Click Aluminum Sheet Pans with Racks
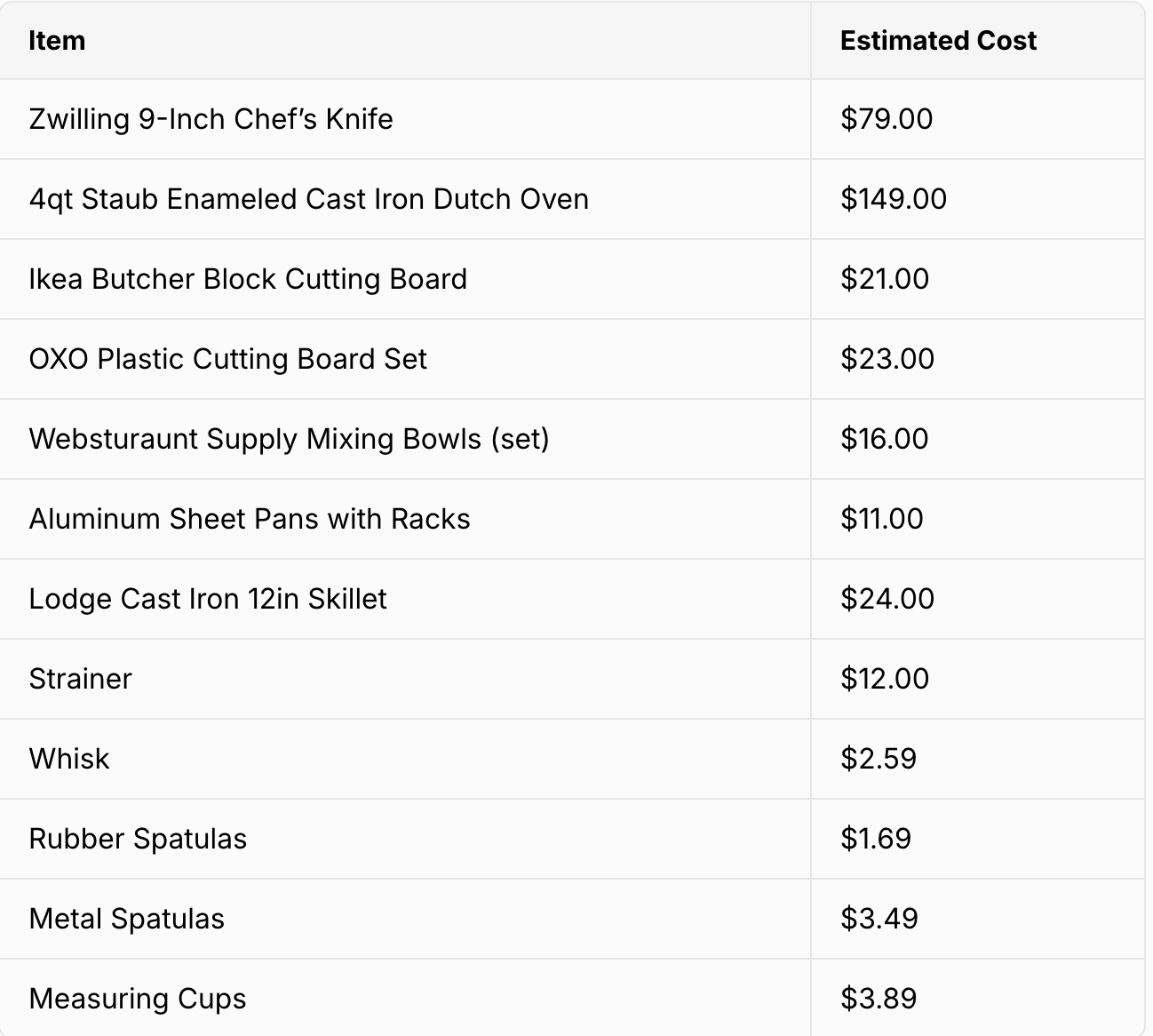This screenshot has height=1036, width=1153. [249, 519]
